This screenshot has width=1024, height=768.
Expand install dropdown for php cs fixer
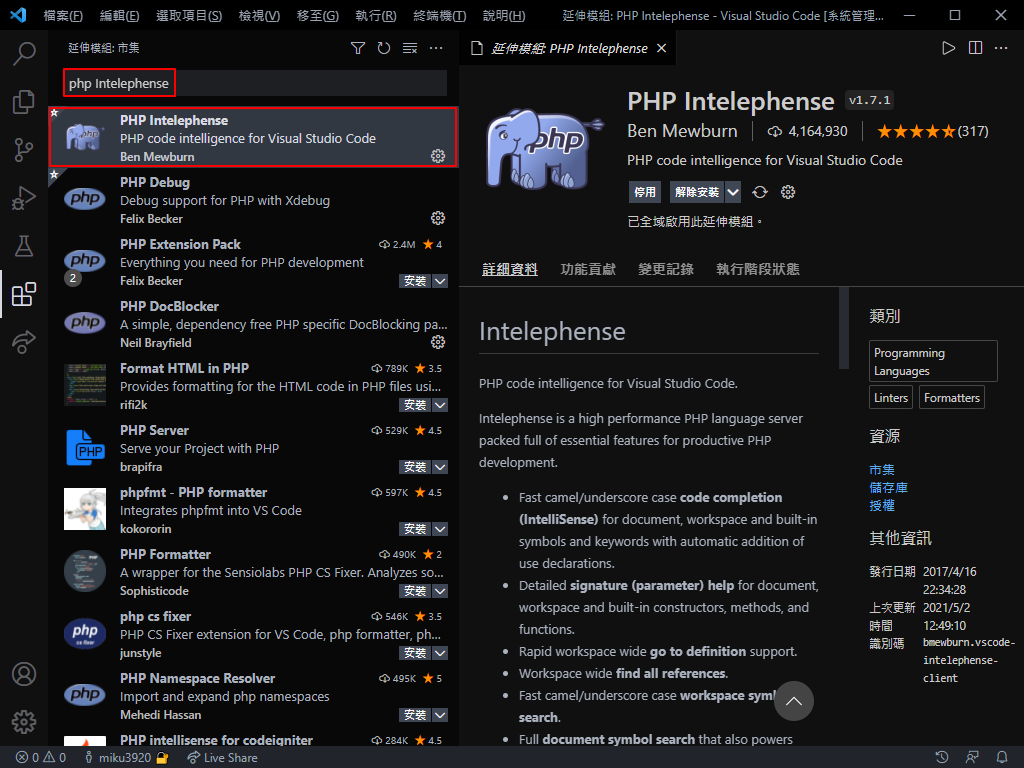point(441,653)
